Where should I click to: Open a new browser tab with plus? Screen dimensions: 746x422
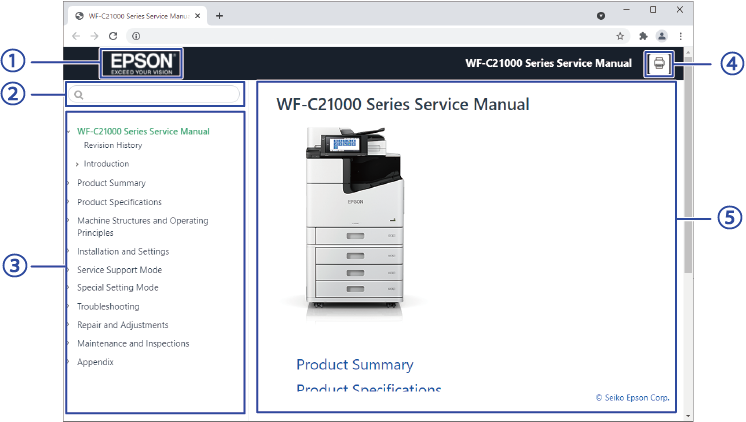click(219, 16)
